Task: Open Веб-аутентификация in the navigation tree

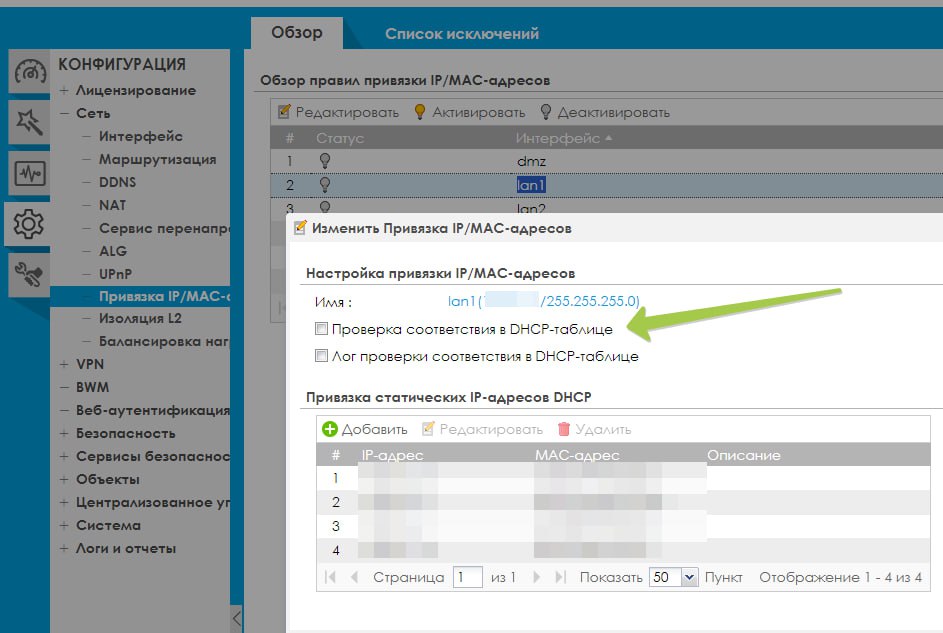Action: click(x=153, y=411)
